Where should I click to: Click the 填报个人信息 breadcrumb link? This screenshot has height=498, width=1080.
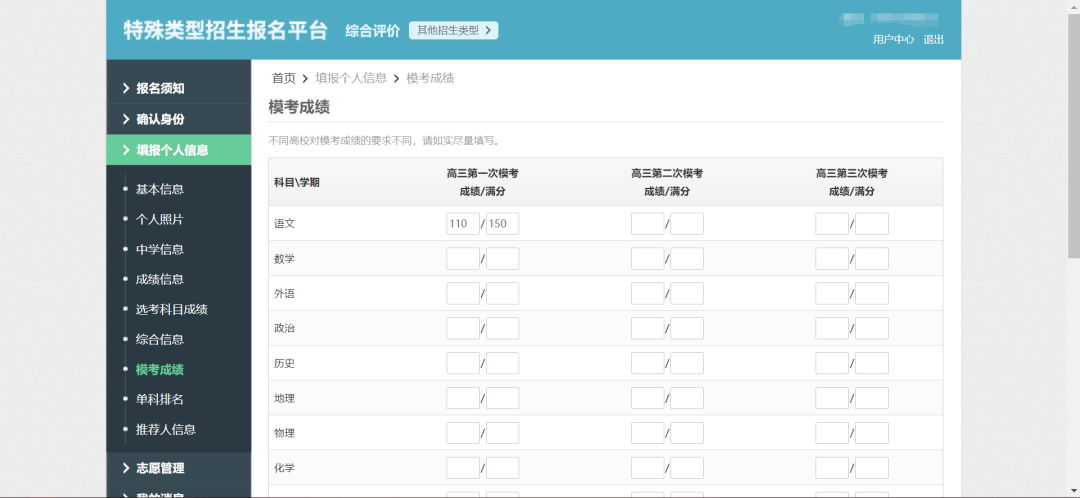pos(351,78)
